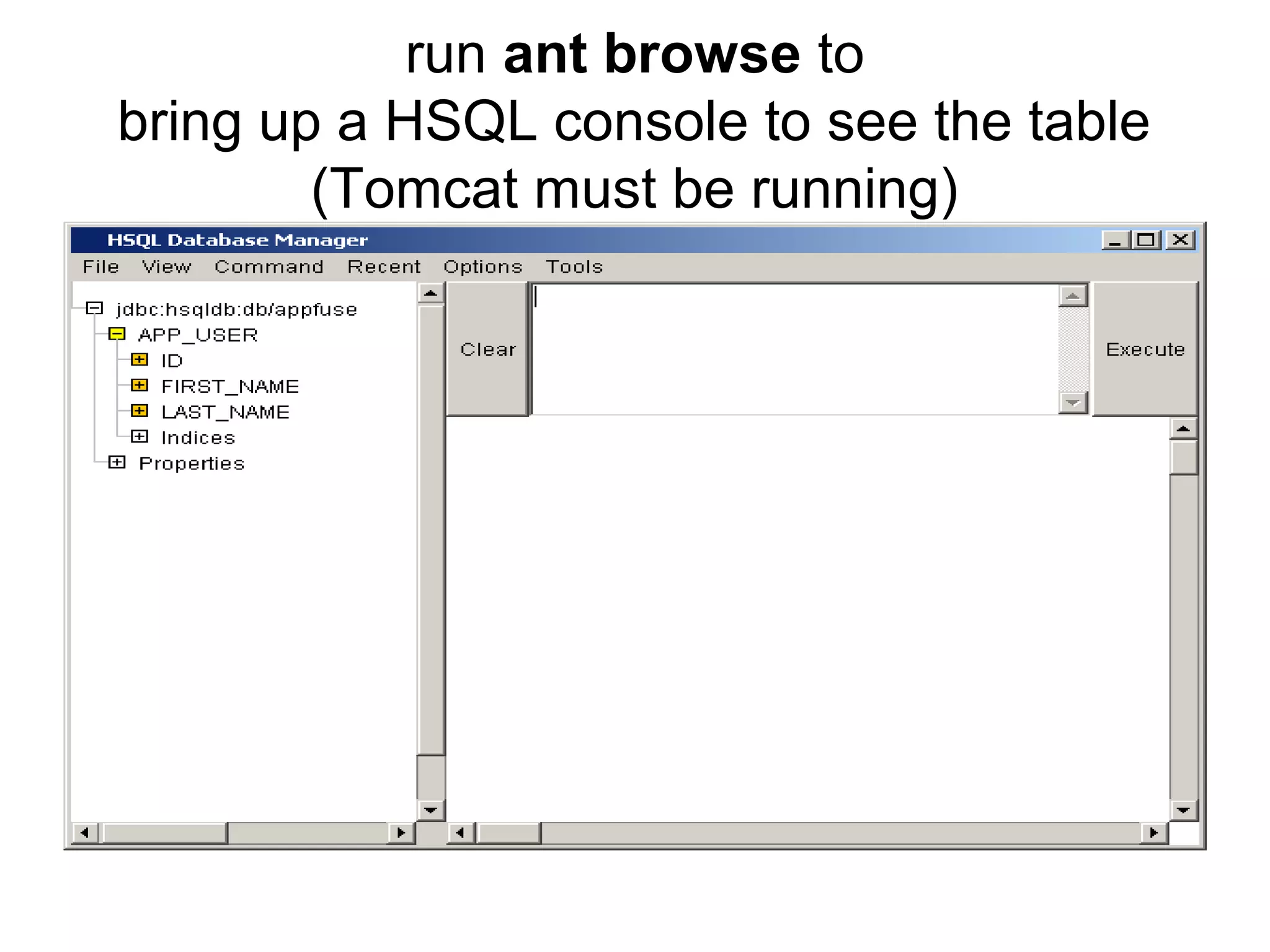The image size is (1270, 952).
Task: Click the results pane scroll left arrow
Action: point(460,832)
